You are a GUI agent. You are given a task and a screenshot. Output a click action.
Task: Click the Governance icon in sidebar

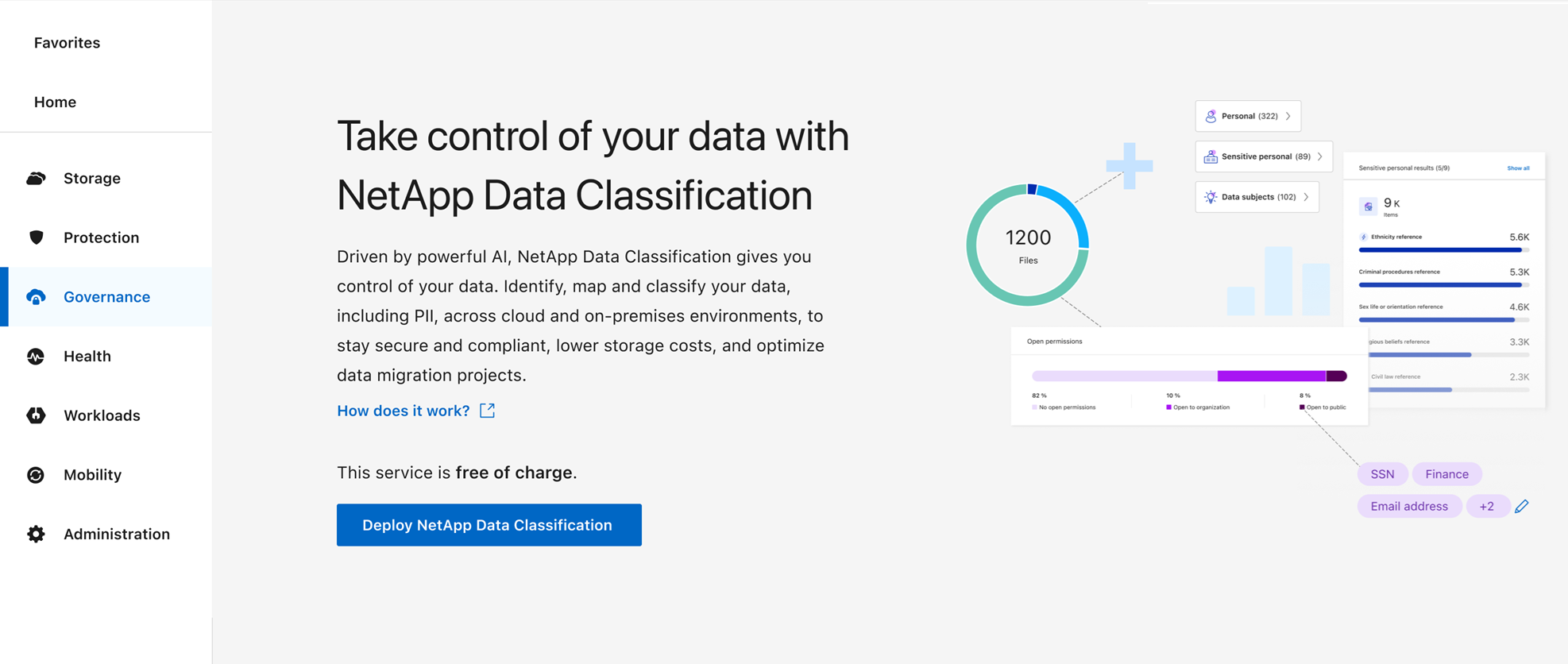(x=36, y=296)
